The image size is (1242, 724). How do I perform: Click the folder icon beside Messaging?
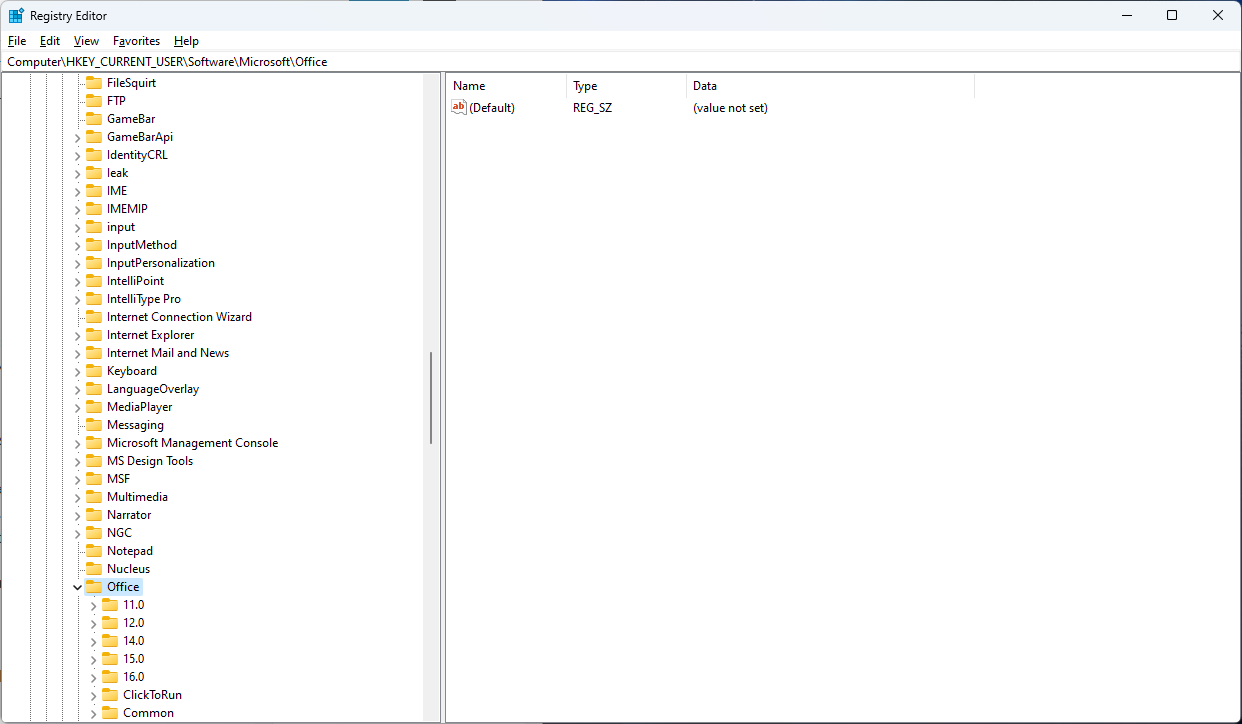94,425
